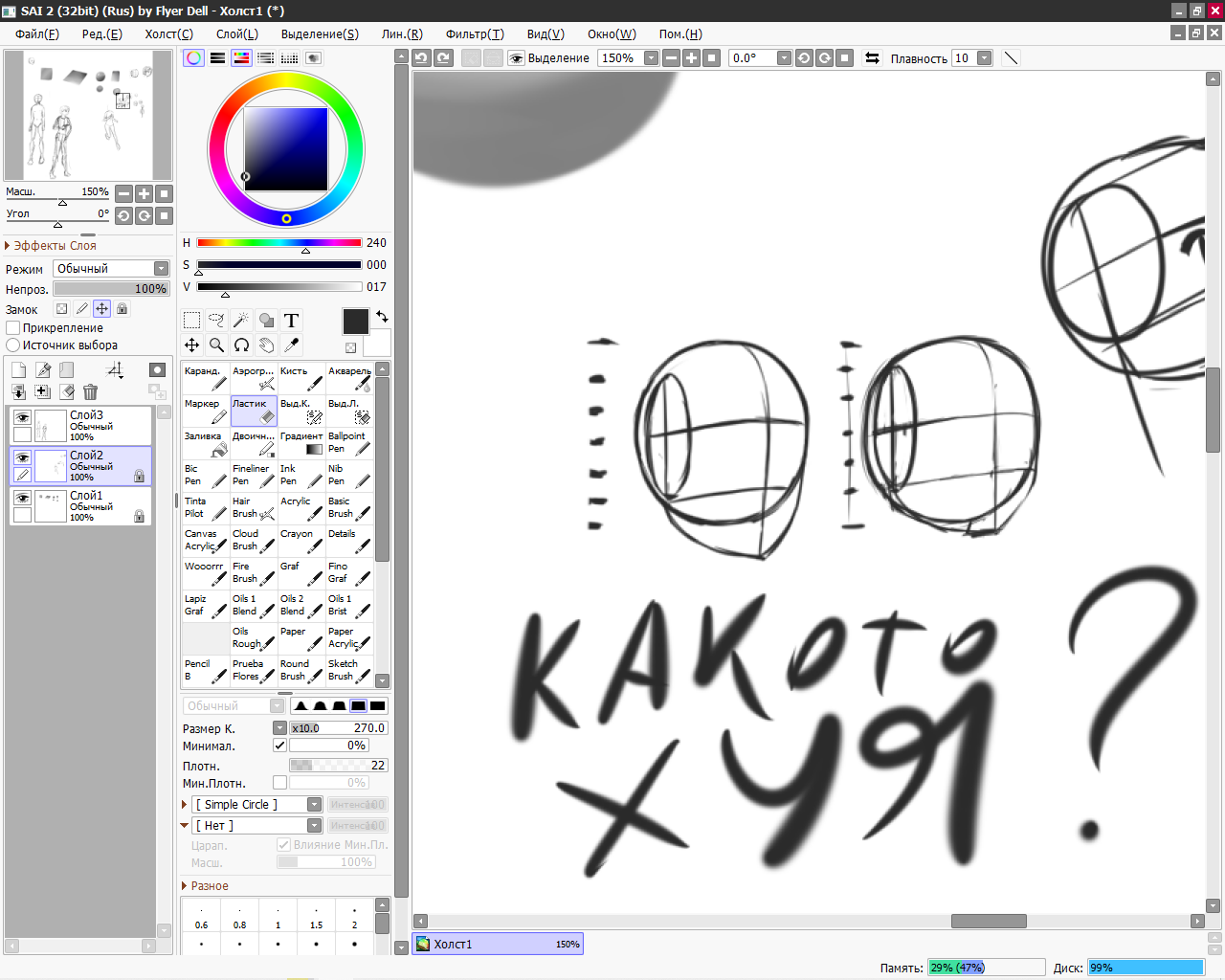Image resolution: width=1225 pixels, height=980 pixels.
Task: Select the Move tool
Action: tap(192, 345)
